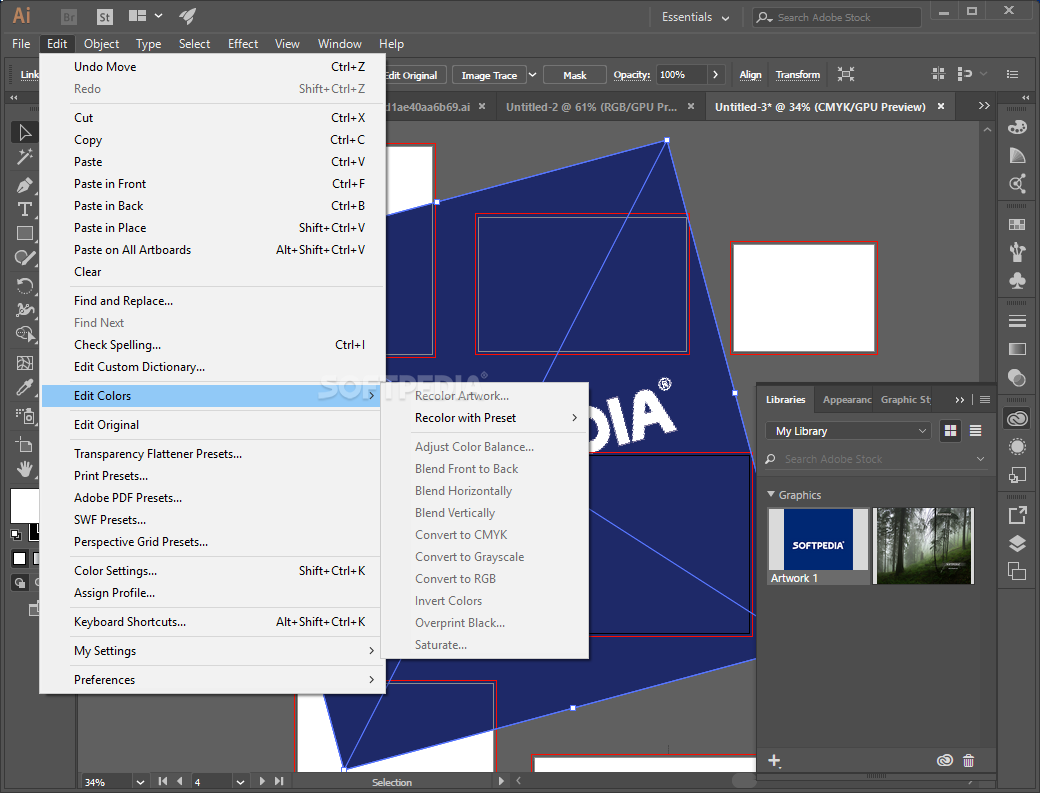This screenshot has width=1040, height=793.
Task: Select the Eyedropper tool
Action: (x=25, y=388)
